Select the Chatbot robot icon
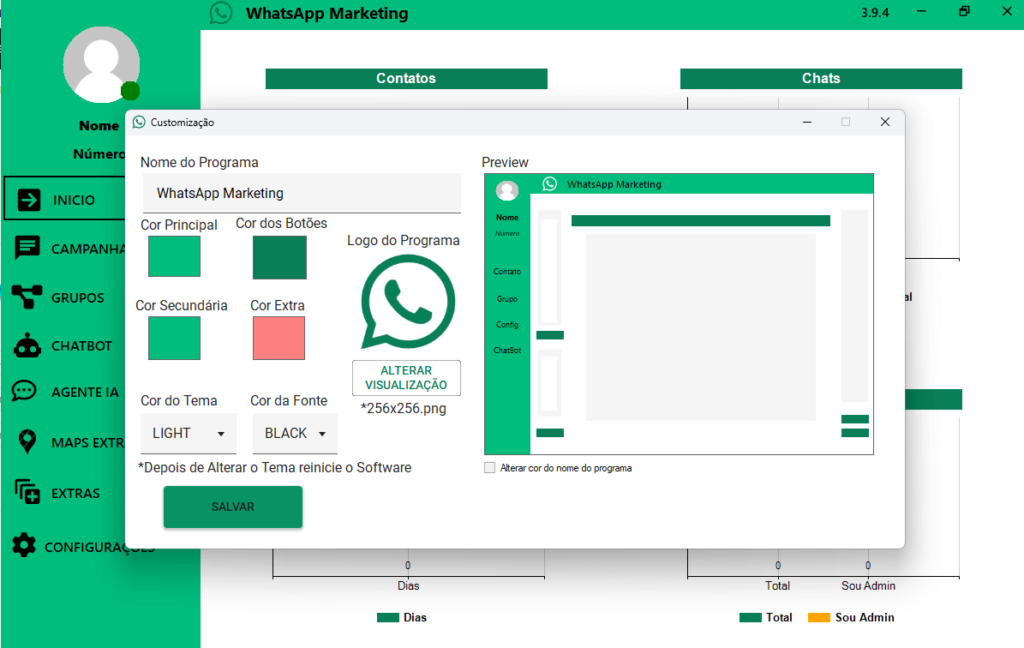The width and height of the screenshot is (1024, 648). tap(27, 346)
